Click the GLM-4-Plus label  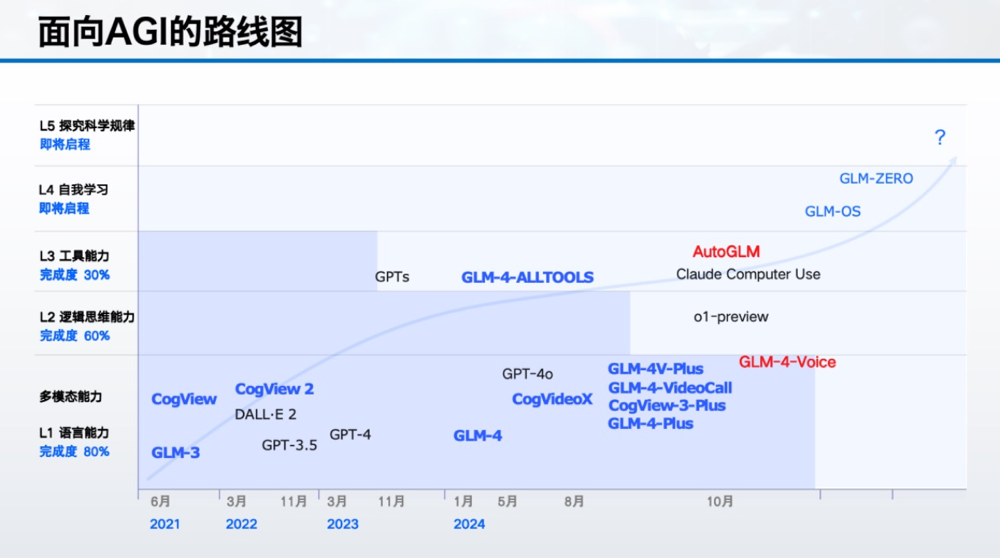(651, 423)
